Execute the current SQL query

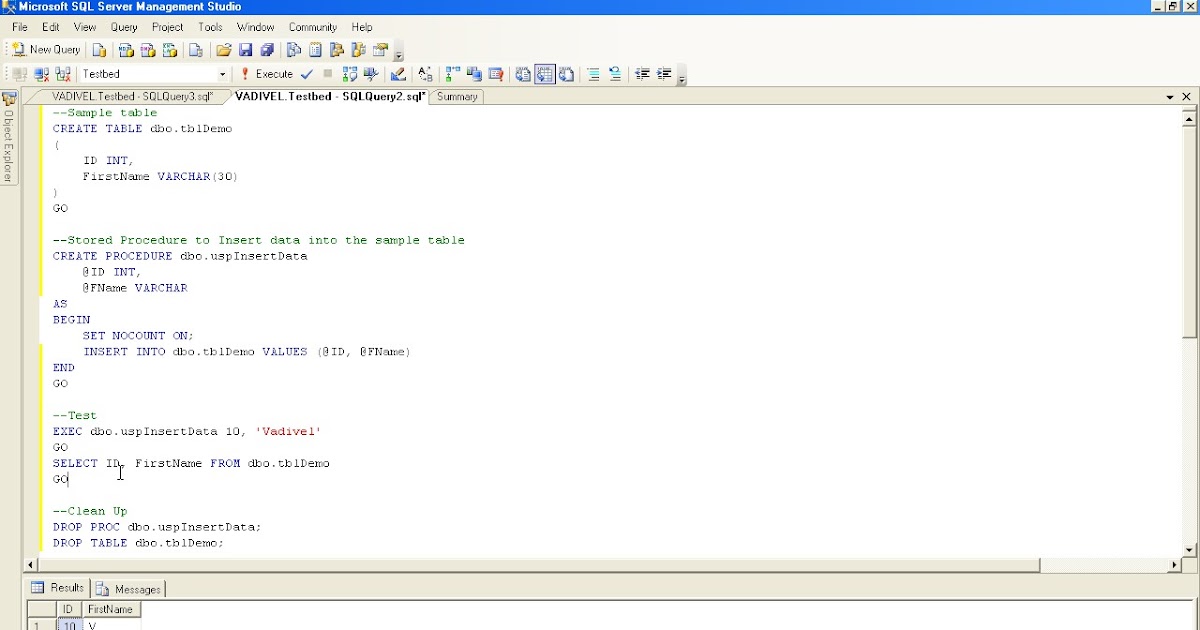tap(270, 73)
